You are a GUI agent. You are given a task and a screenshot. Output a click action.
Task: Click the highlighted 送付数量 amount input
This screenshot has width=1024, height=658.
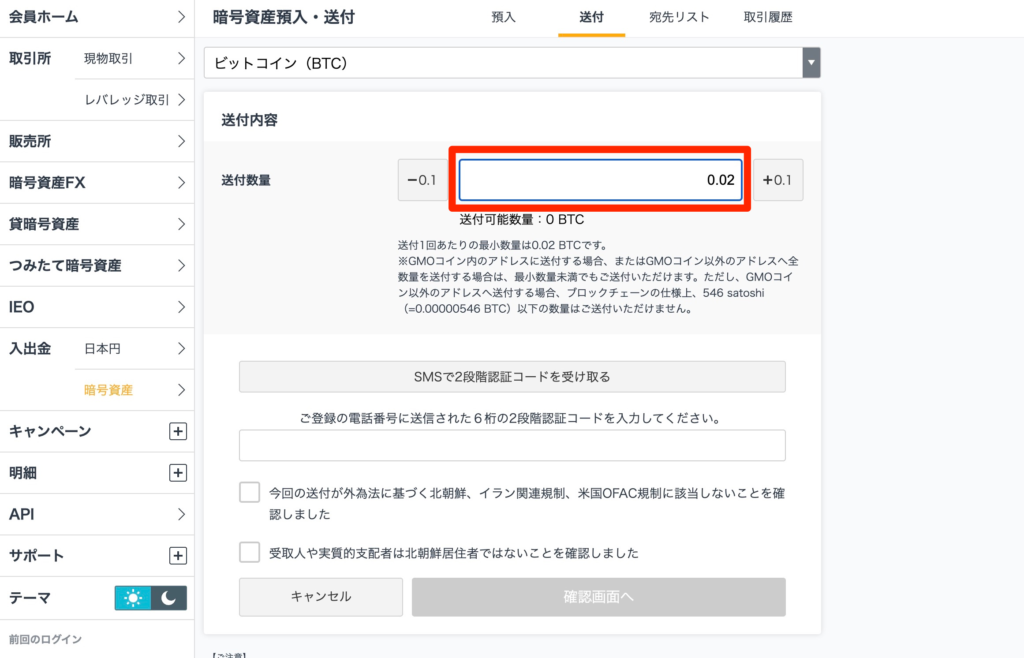coord(600,180)
